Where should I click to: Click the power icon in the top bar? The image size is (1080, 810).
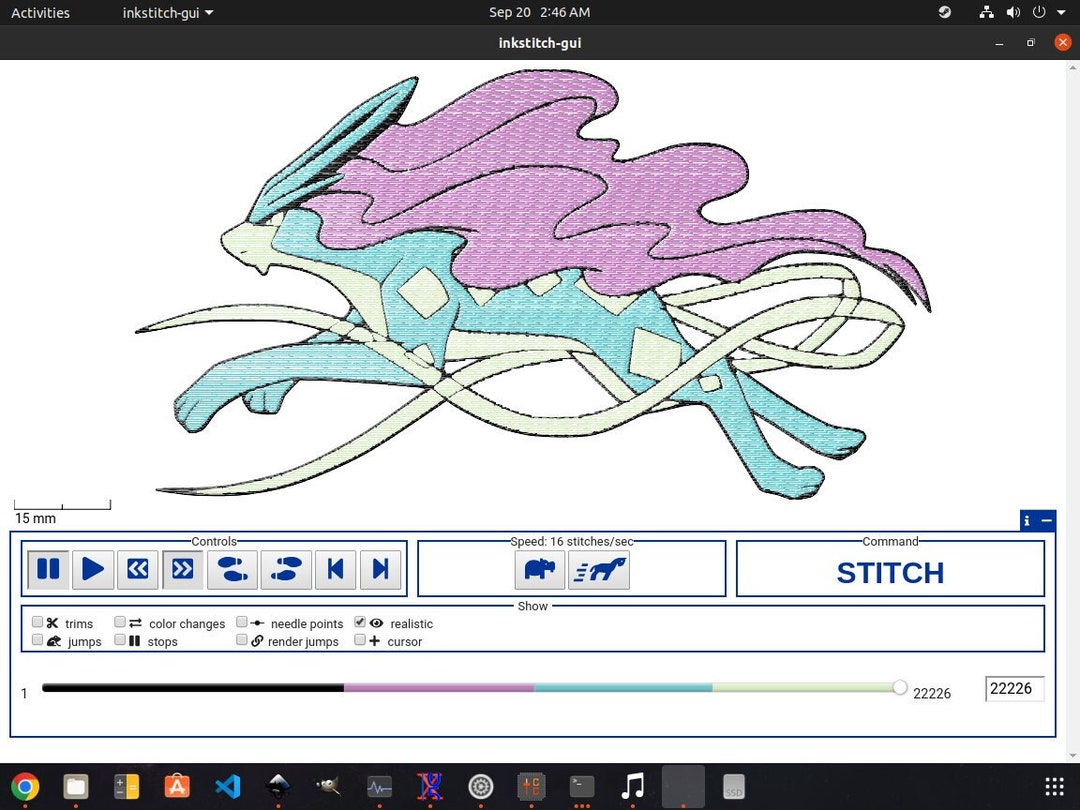coord(1039,12)
